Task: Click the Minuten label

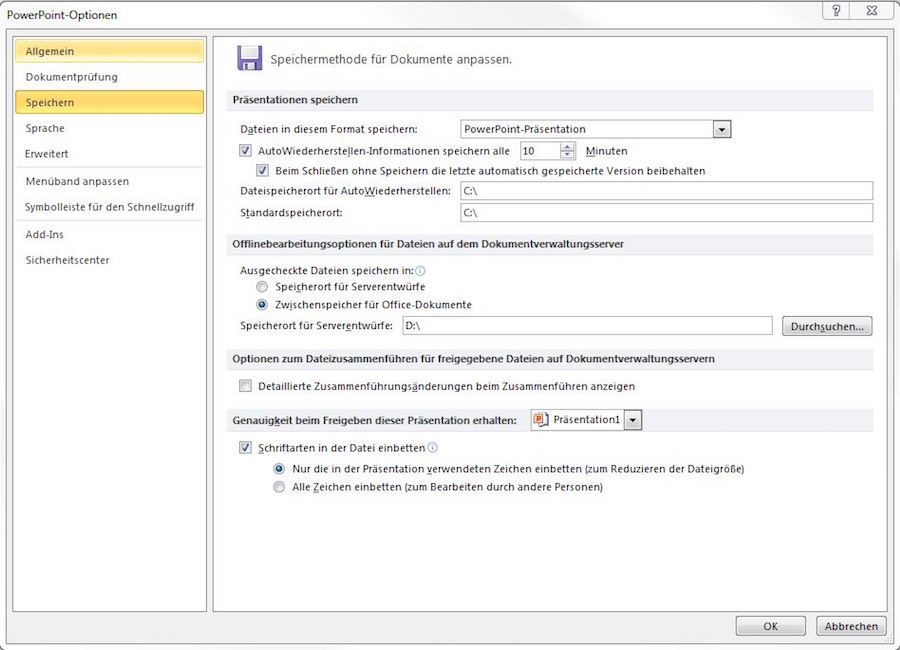Action: 606,151
